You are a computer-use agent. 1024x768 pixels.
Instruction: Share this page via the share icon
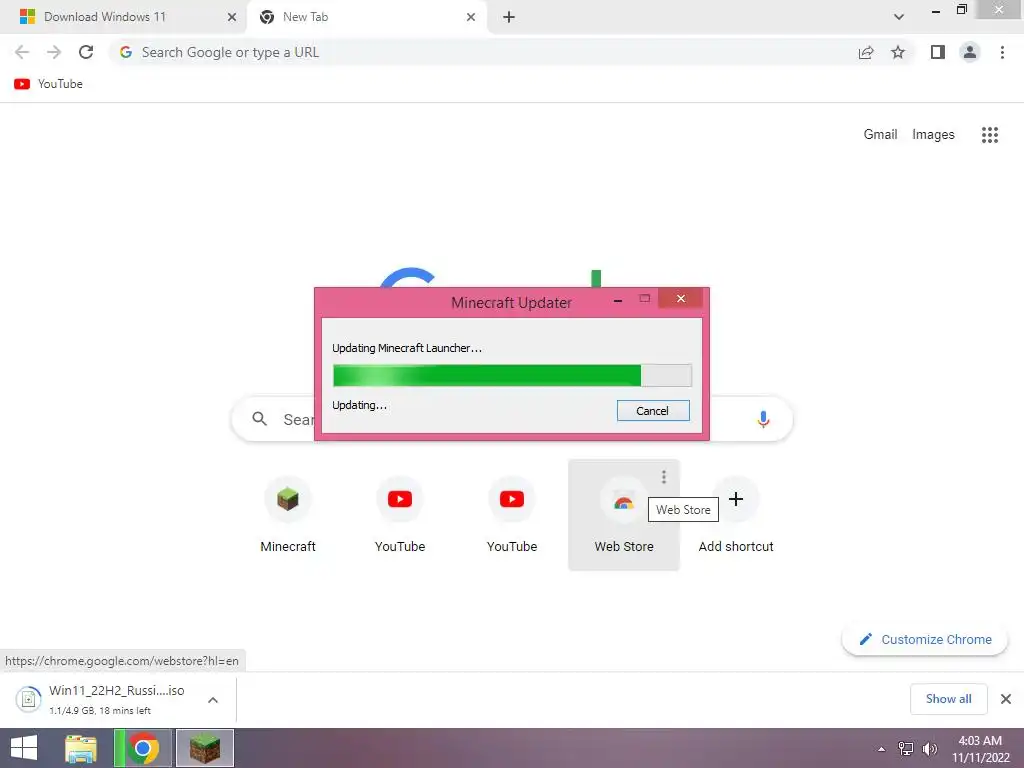pyautogui.click(x=866, y=52)
